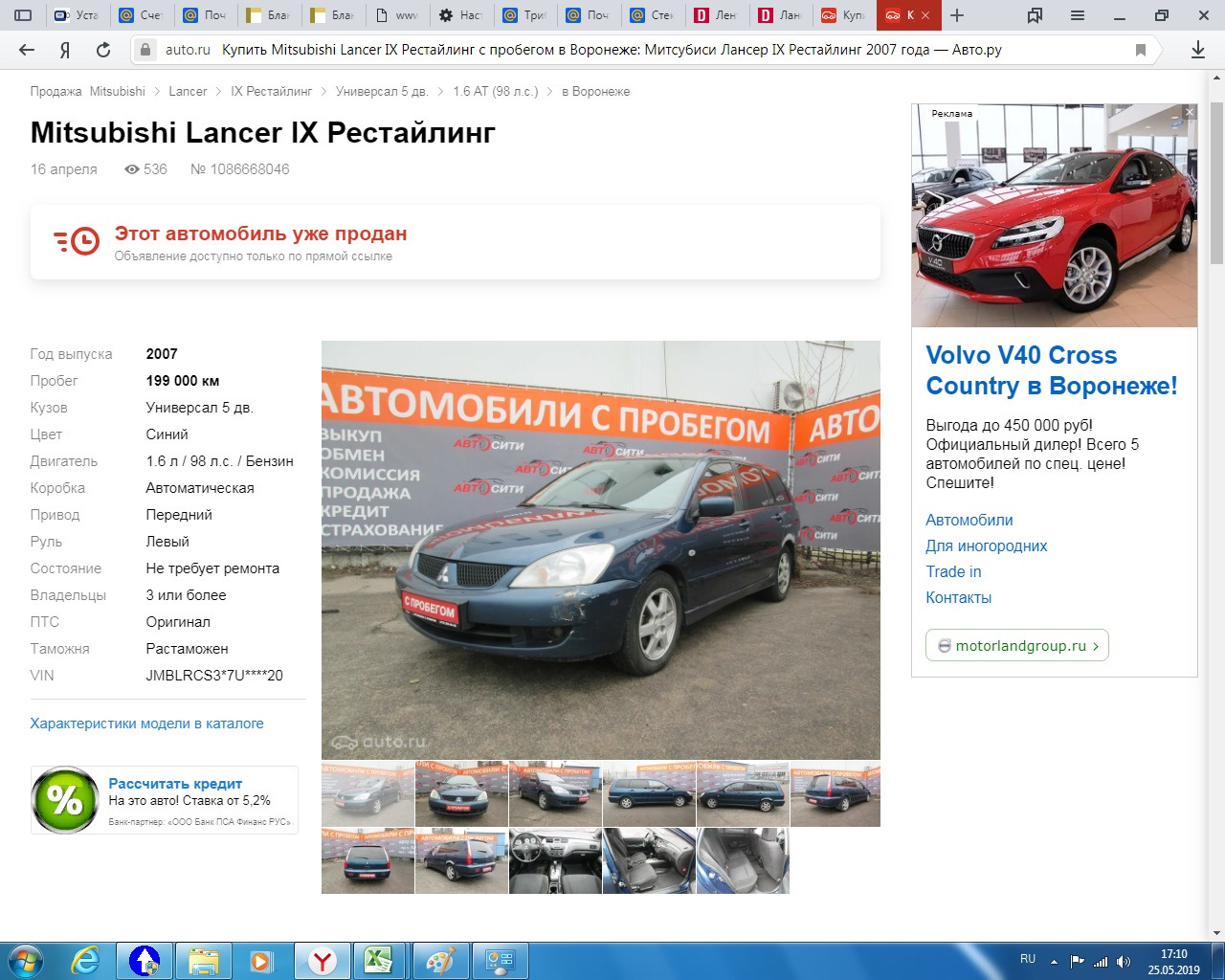The width and height of the screenshot is (1225, 980).
Task: Select rear seats interior thumbnail
Action: [x=744, y=861]
